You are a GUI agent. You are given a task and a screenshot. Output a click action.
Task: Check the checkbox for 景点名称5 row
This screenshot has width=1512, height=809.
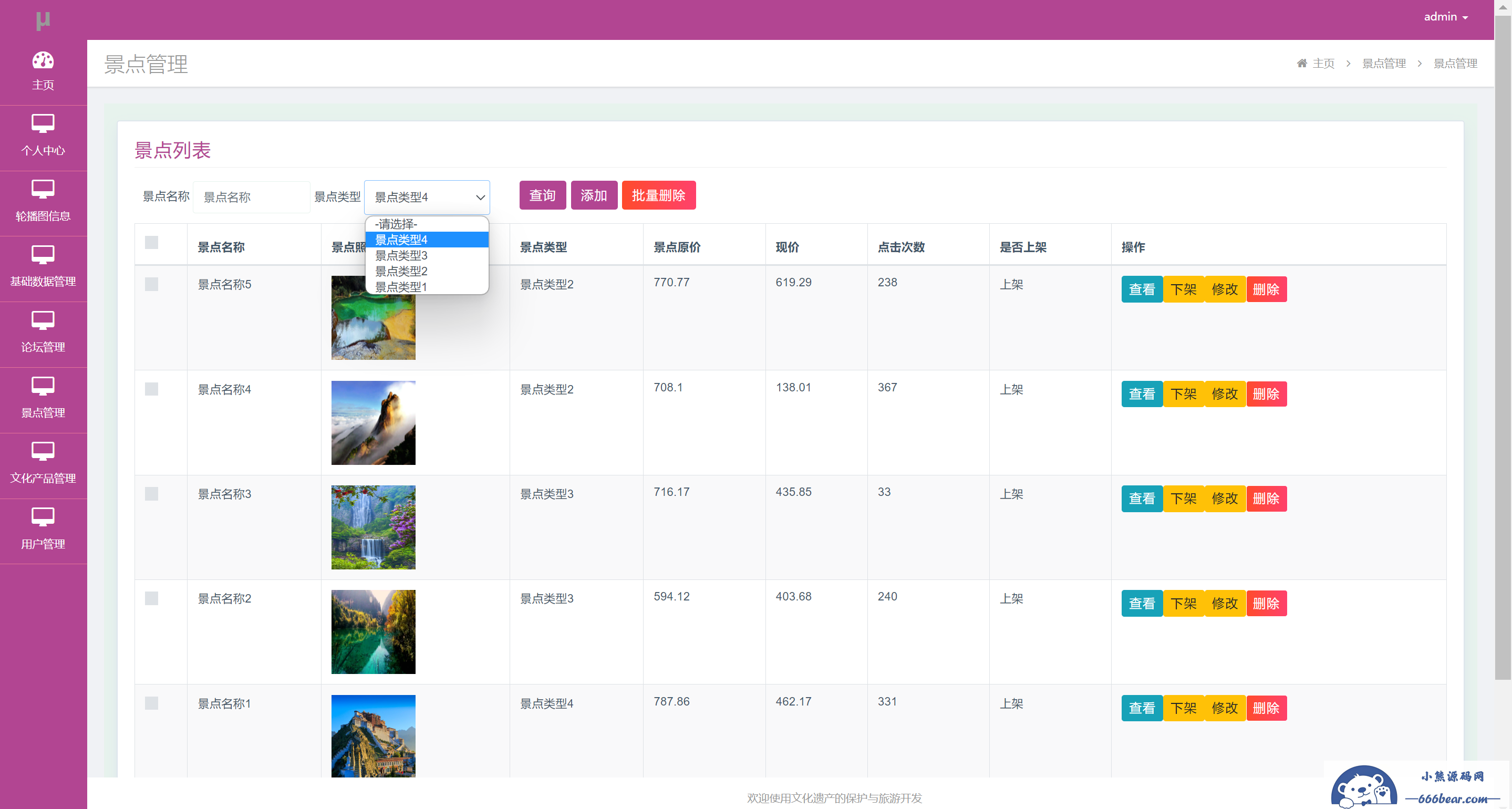pos(151,284)
